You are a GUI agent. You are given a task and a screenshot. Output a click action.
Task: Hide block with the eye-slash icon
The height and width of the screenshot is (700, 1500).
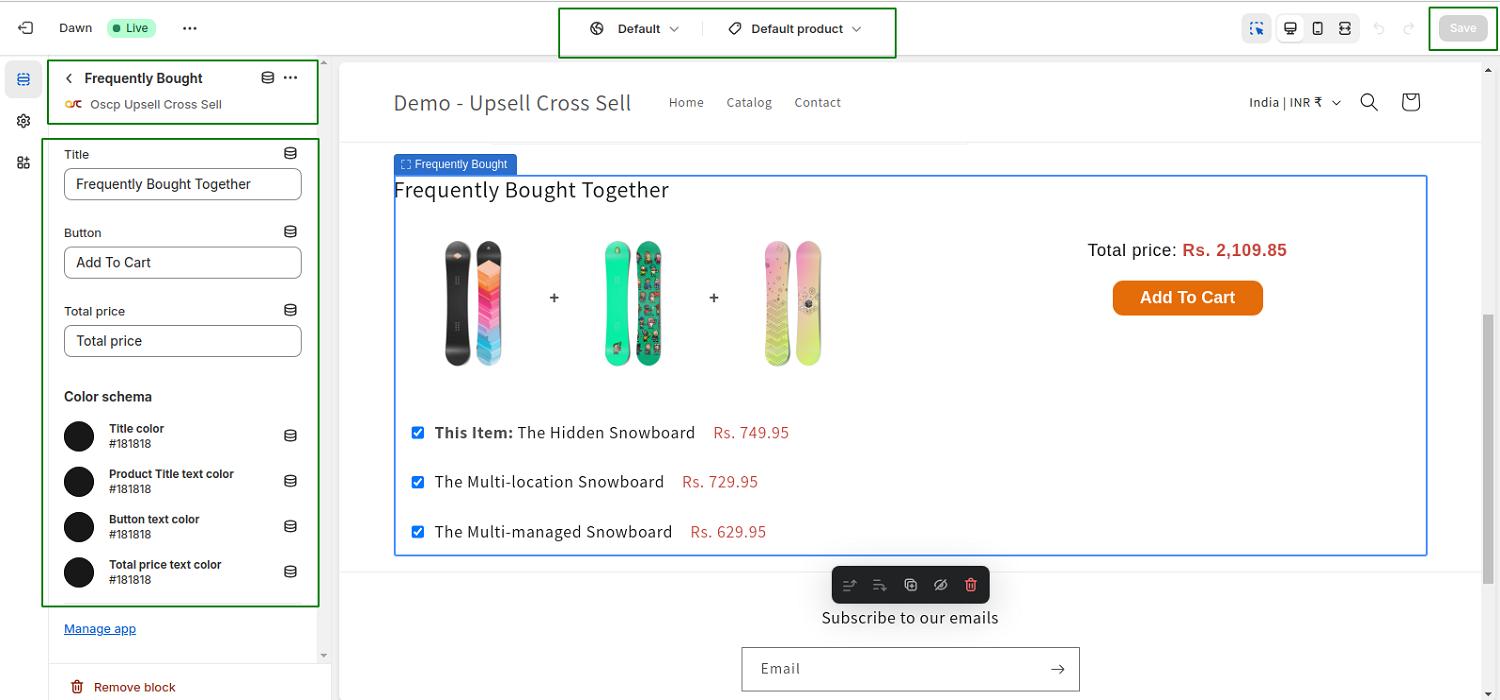940,585
